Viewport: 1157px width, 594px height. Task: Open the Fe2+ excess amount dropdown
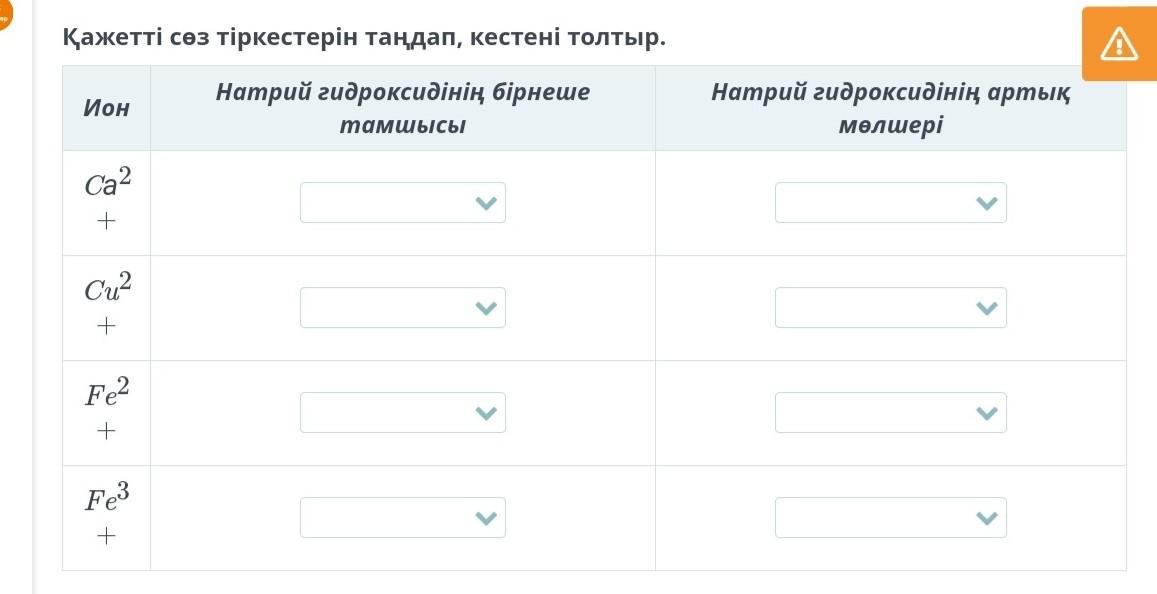pos(890,413)
